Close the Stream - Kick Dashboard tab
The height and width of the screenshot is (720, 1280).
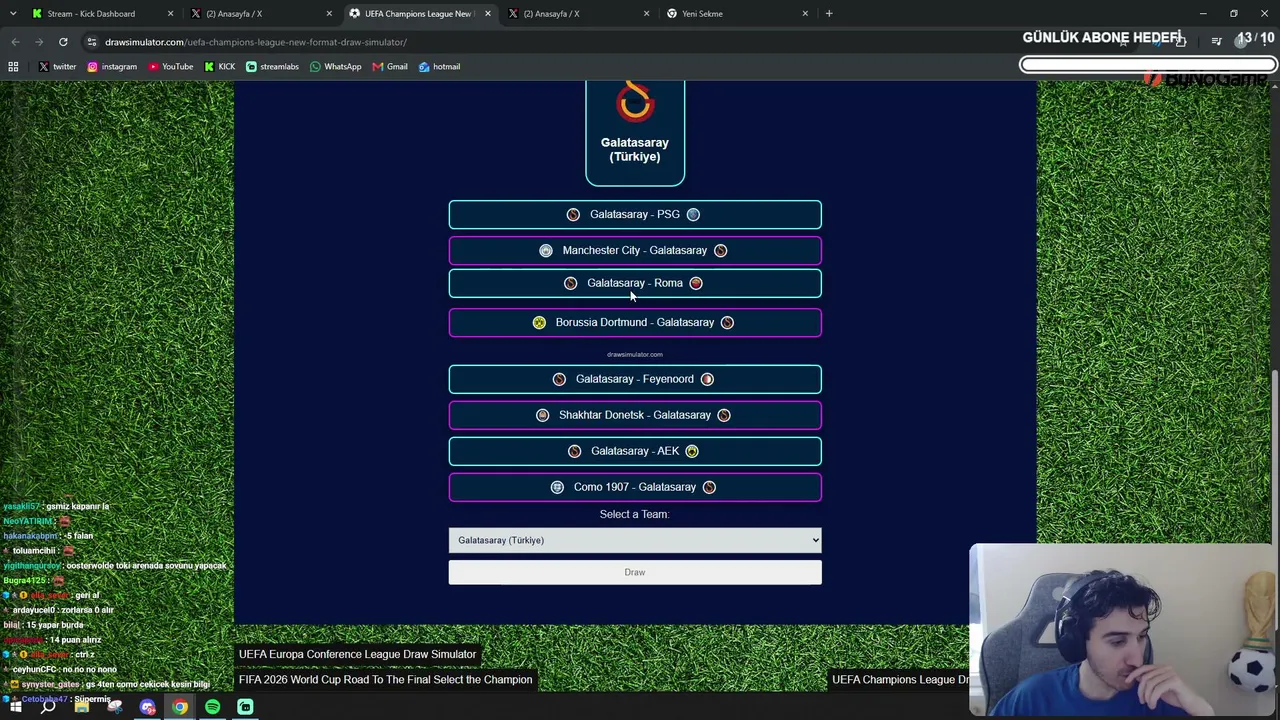click(x=170, y=14)
